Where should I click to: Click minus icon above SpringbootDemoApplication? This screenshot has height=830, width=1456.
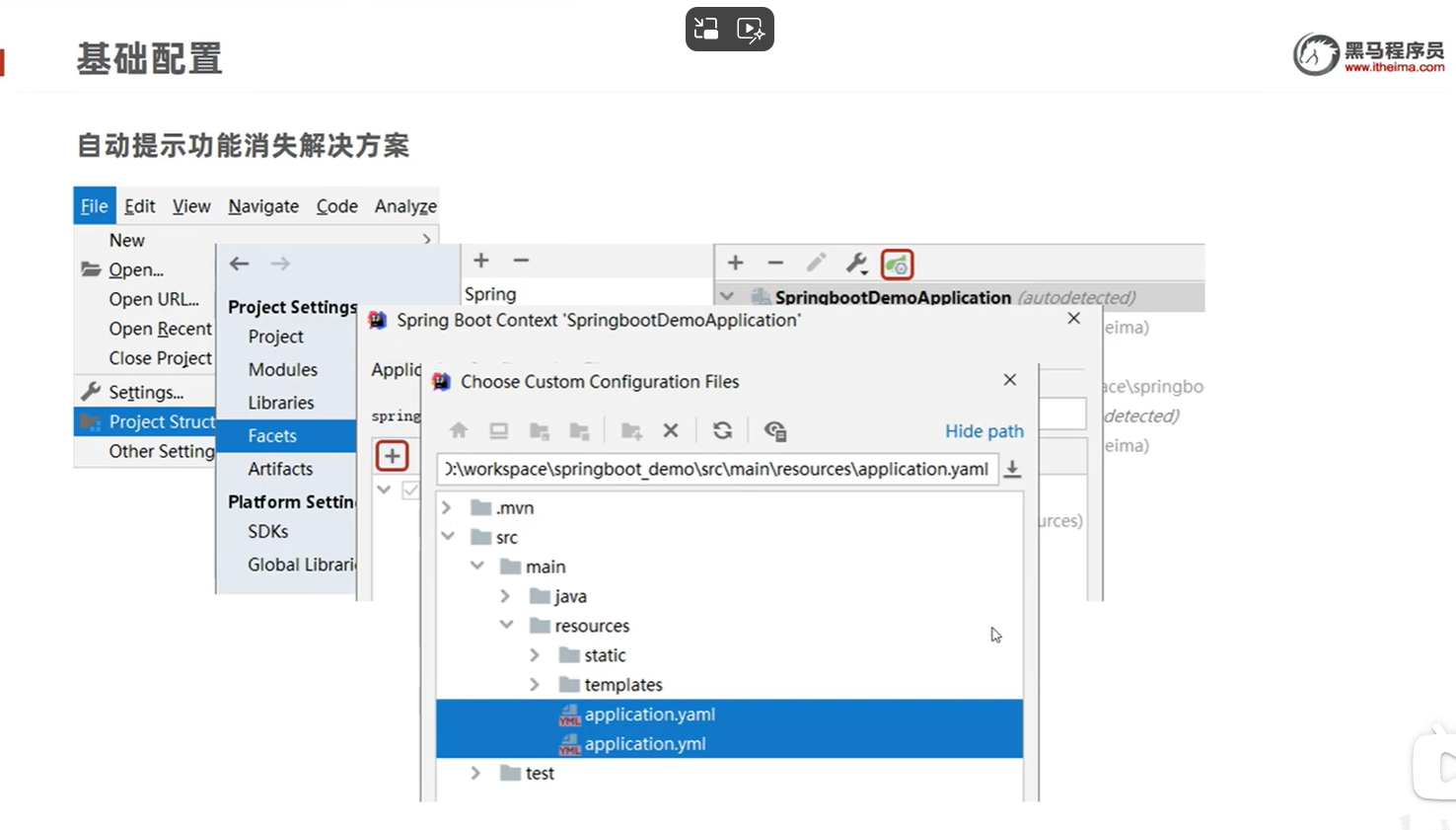(x=775, y=263)
